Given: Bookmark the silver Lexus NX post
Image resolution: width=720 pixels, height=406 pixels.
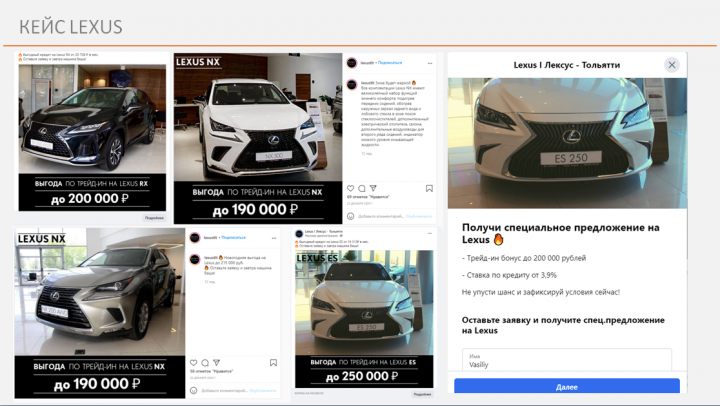Looking at the screenshot, I should [273, 363].
